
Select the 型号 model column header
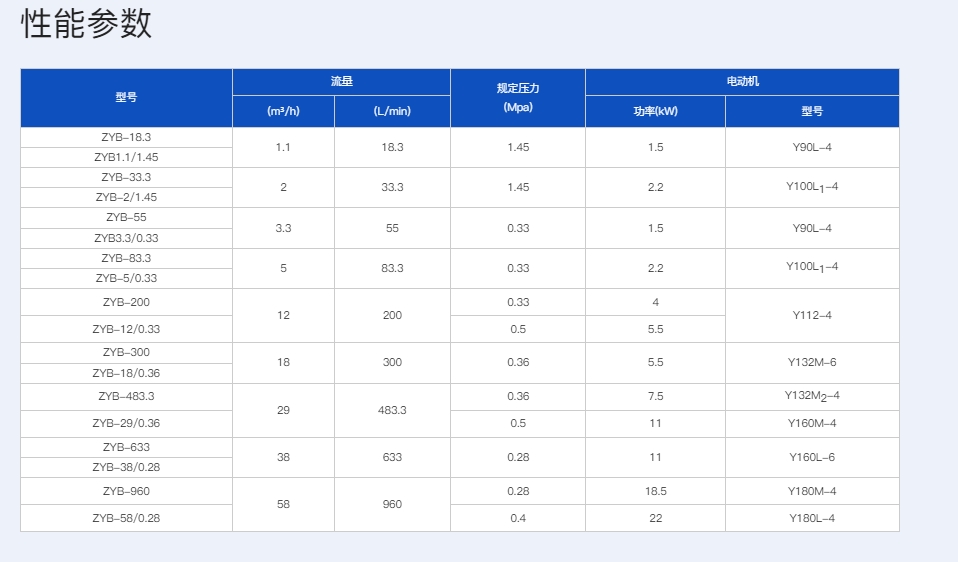point(126,98)
